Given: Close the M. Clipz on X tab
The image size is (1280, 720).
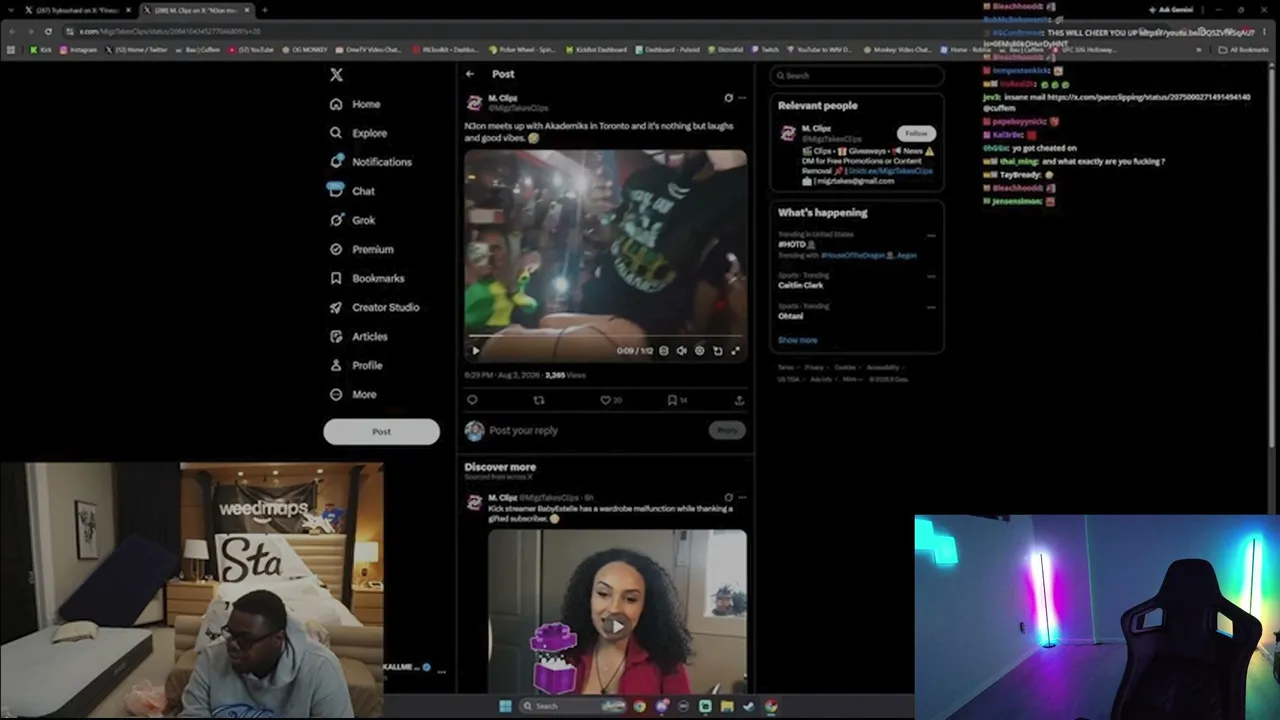Looking at the screenshot, I should [247, 10].
